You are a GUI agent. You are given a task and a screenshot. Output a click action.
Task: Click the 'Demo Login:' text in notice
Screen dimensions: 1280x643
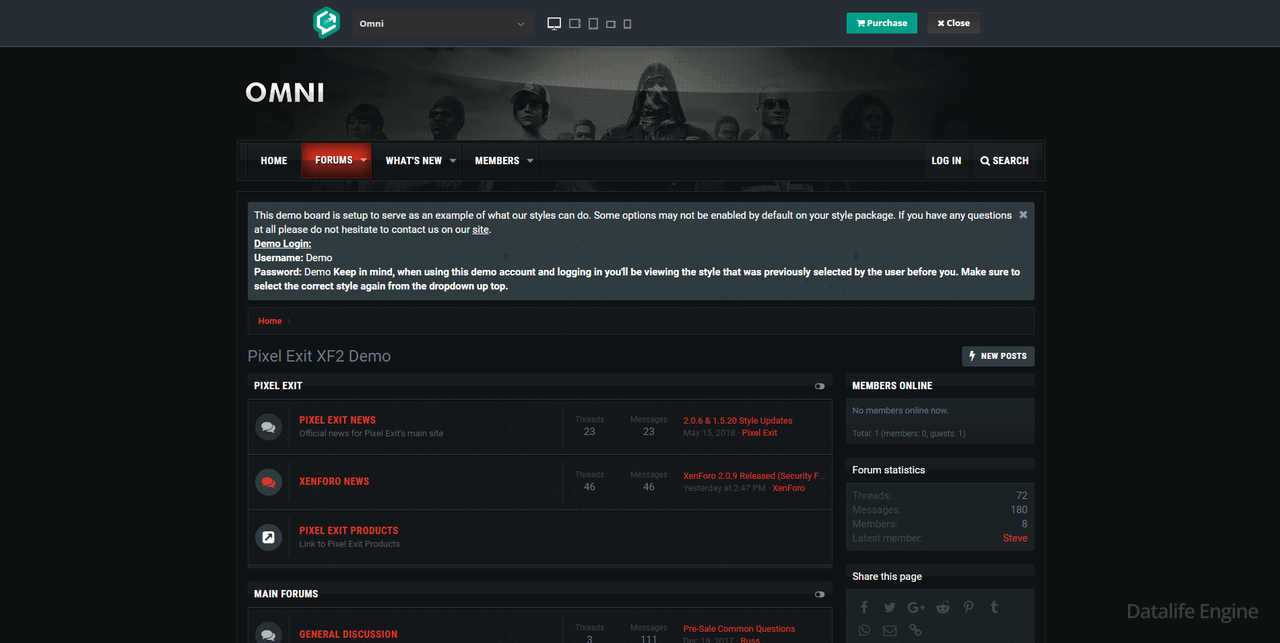(x=282, y=244)
